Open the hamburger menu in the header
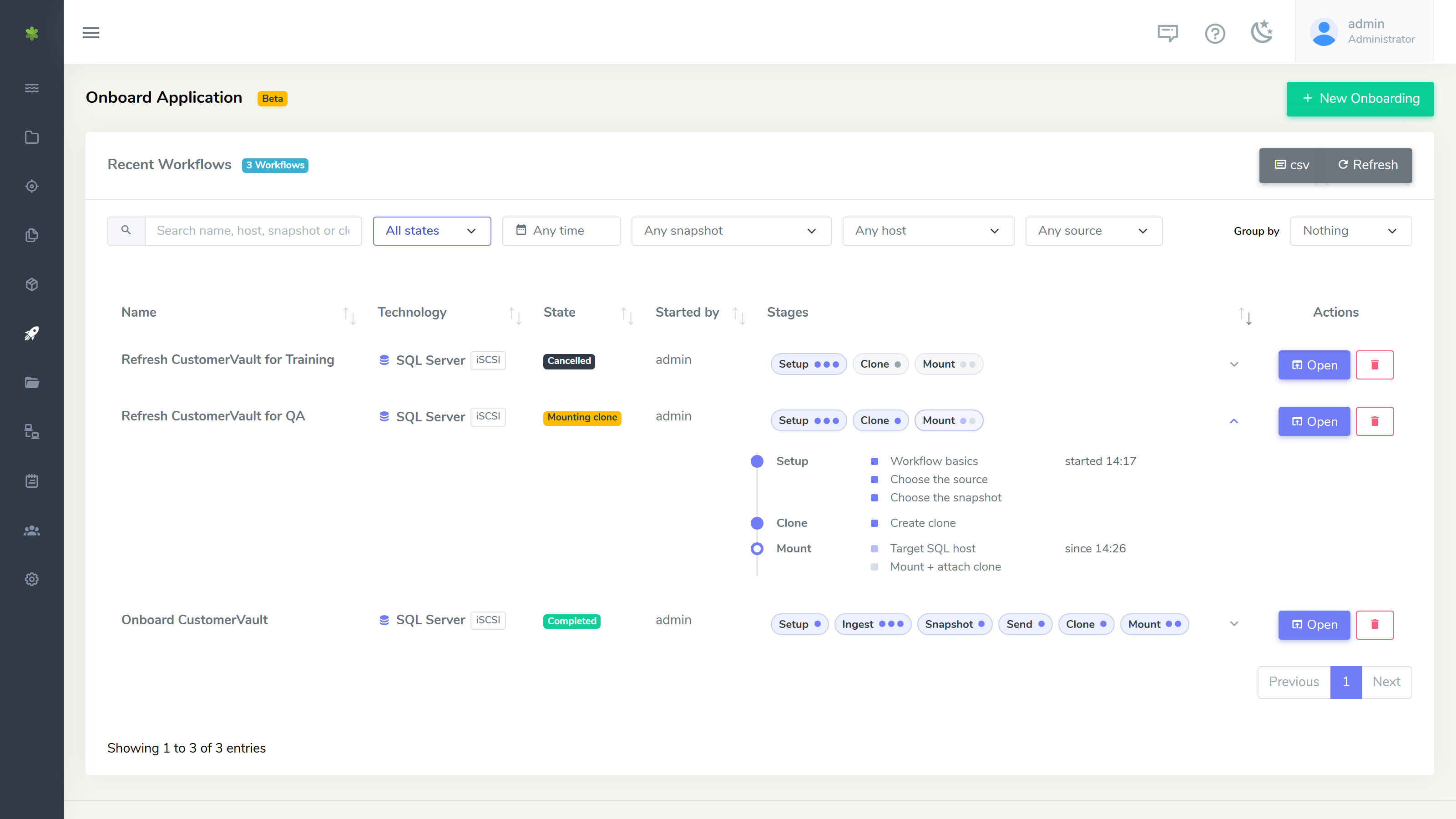This screenshot has width=1456, height=819. pos(91,33)
